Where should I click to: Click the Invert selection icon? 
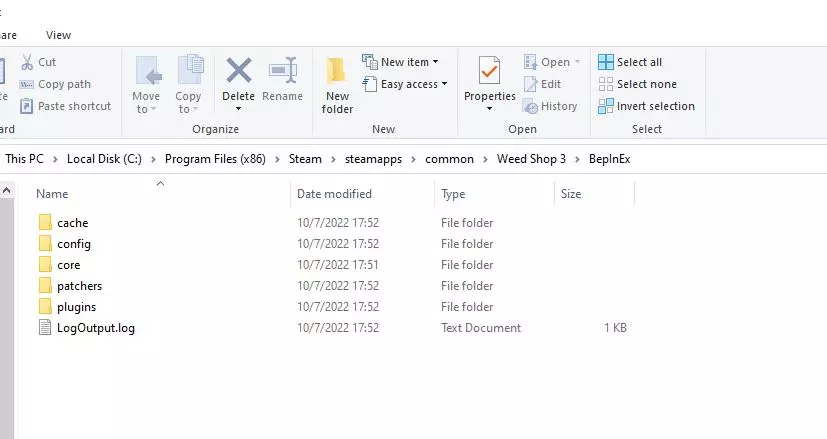tap(605, 106)
